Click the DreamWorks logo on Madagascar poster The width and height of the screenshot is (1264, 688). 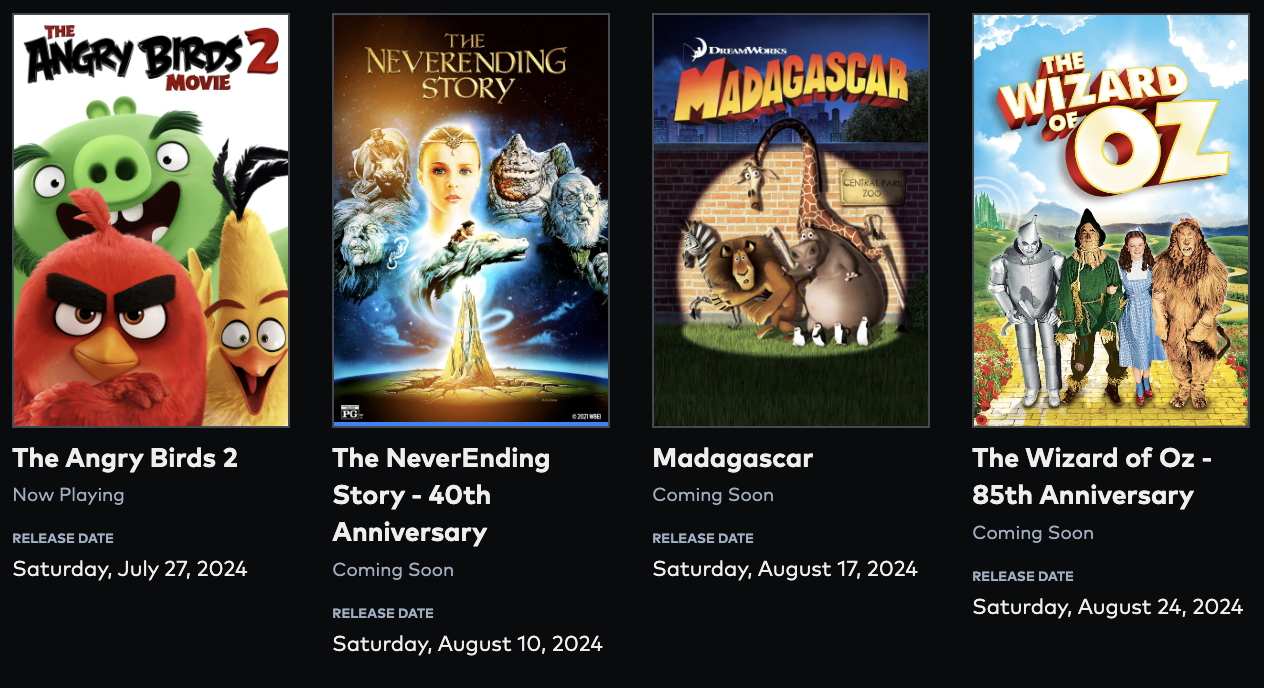(x=734, y=46)
